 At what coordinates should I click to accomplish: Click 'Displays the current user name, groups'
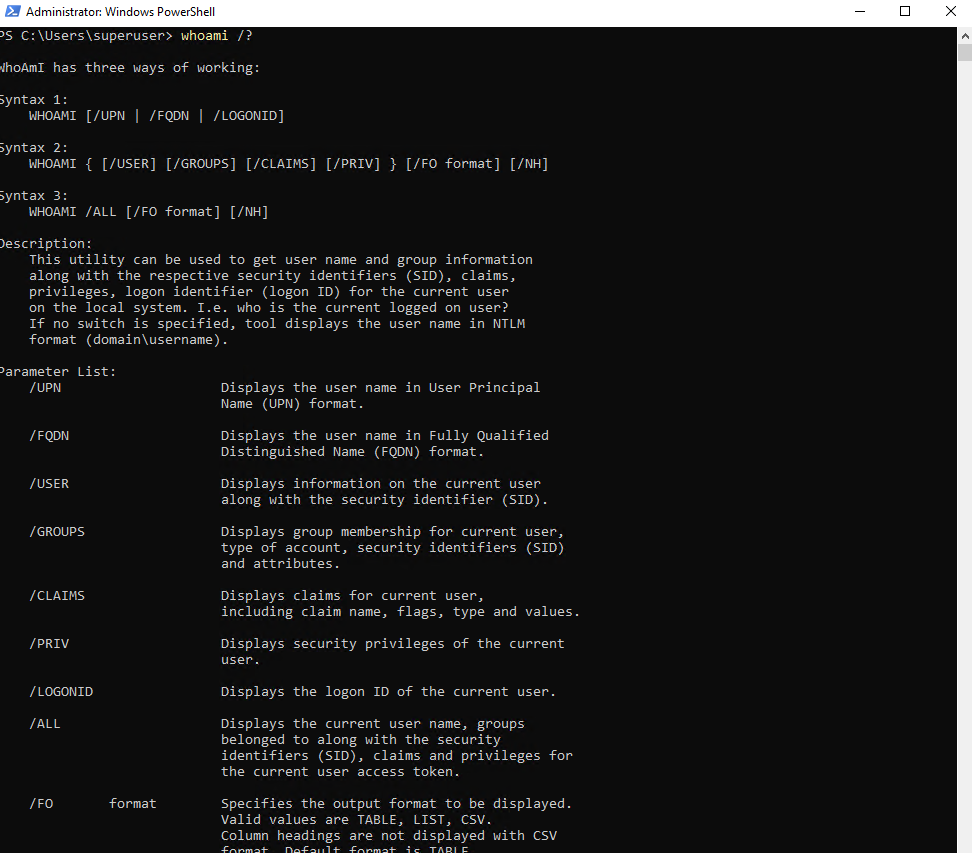(373, 724)
